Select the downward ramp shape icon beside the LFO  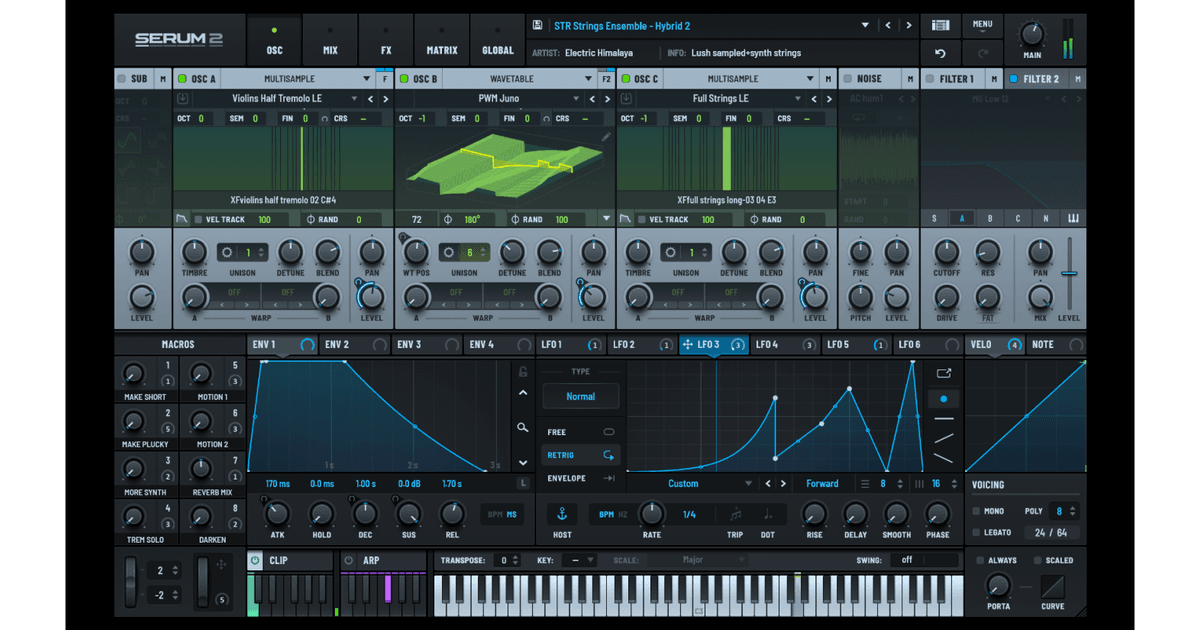[944, 458]
